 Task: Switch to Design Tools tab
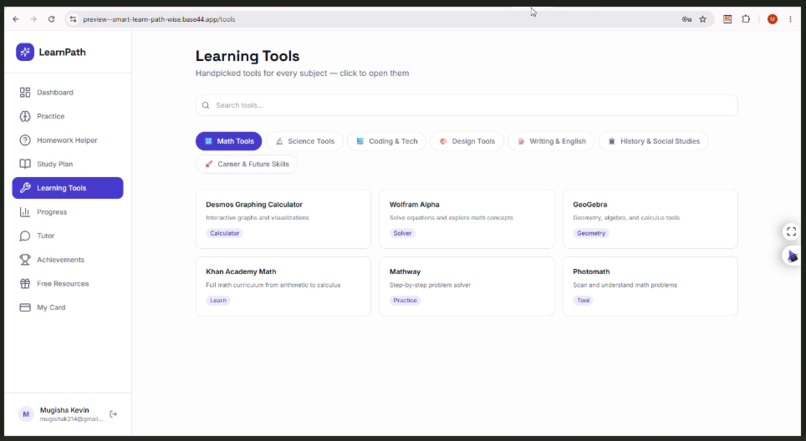(x=467, y=141)
